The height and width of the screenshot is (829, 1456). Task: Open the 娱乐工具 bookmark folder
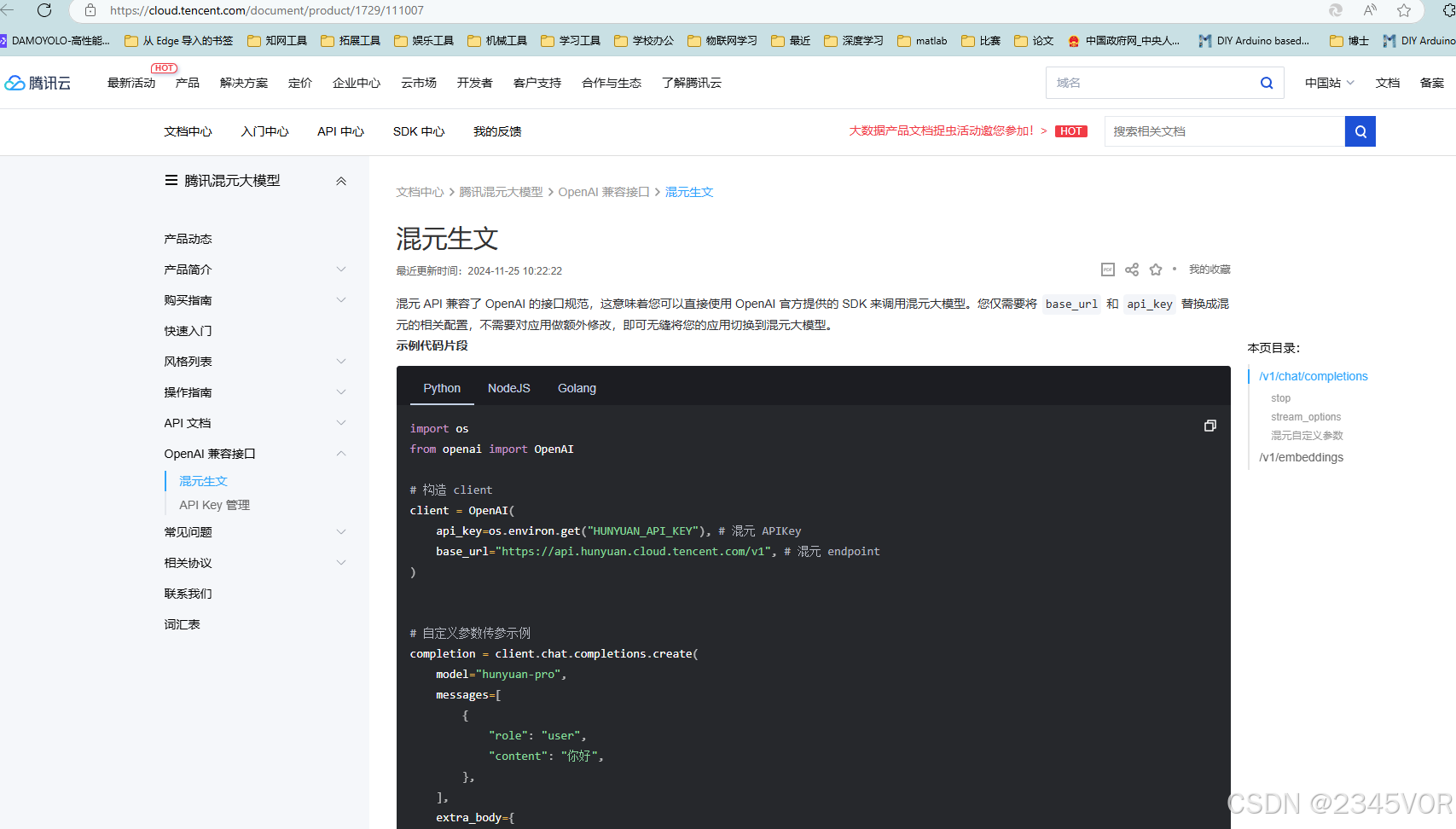pyautogui.click(x=424, y=41)
